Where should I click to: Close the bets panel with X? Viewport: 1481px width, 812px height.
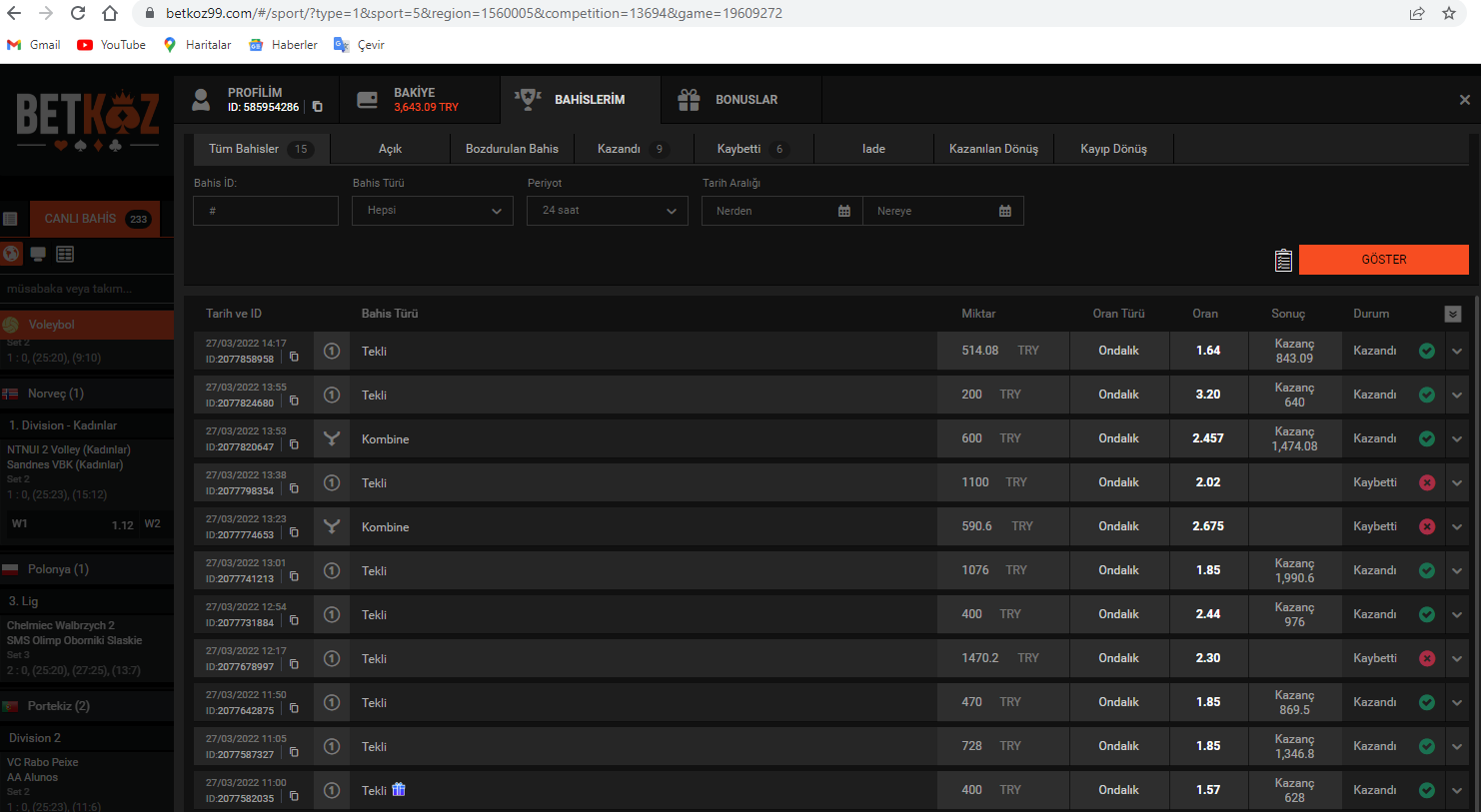point(1464,100)
